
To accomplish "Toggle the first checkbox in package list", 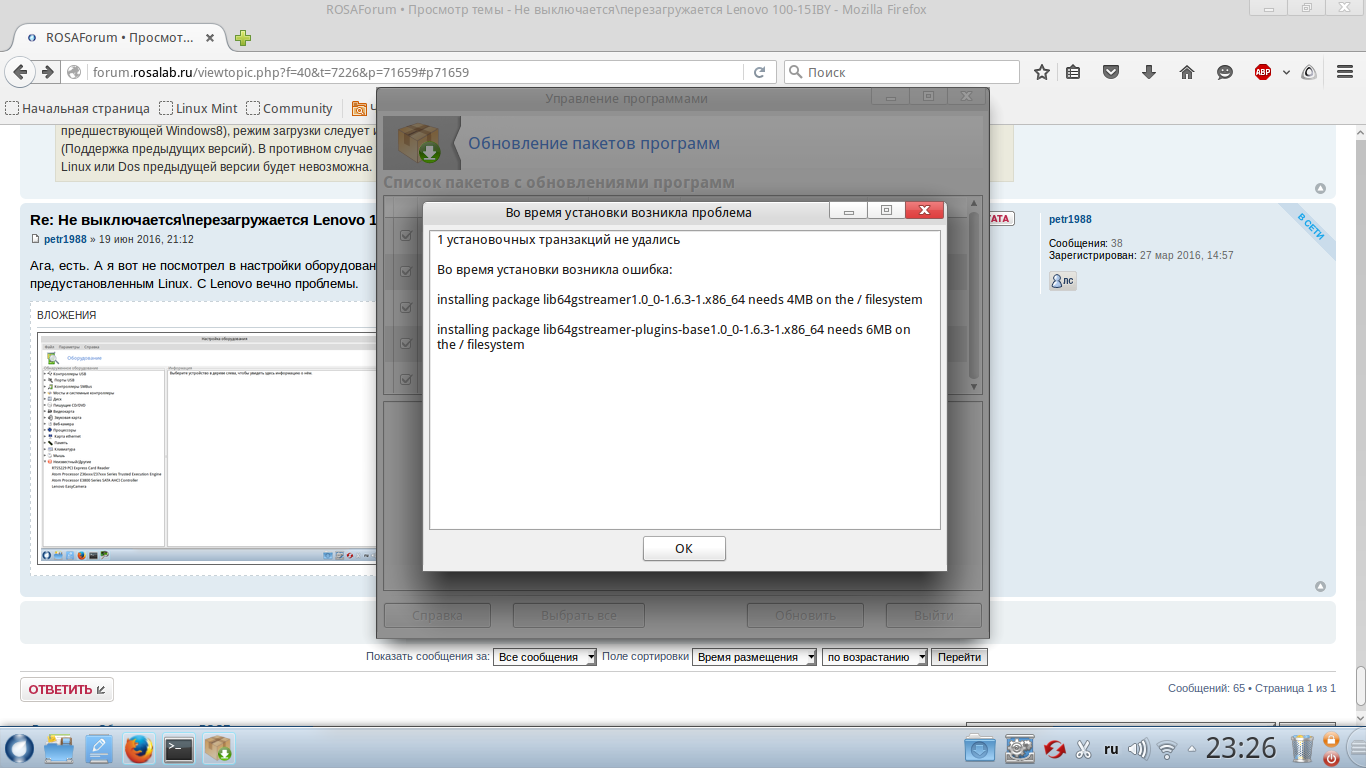I will point(406,235).
